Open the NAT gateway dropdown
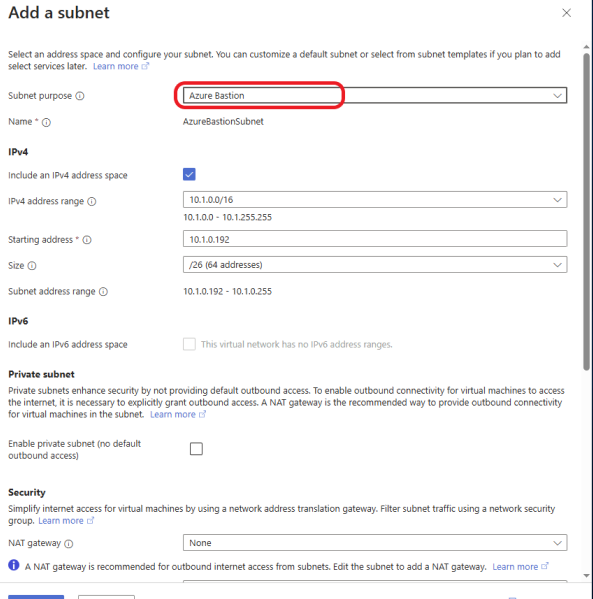The height and width of the screenshot is (599, 593). [x=375, y=543]
